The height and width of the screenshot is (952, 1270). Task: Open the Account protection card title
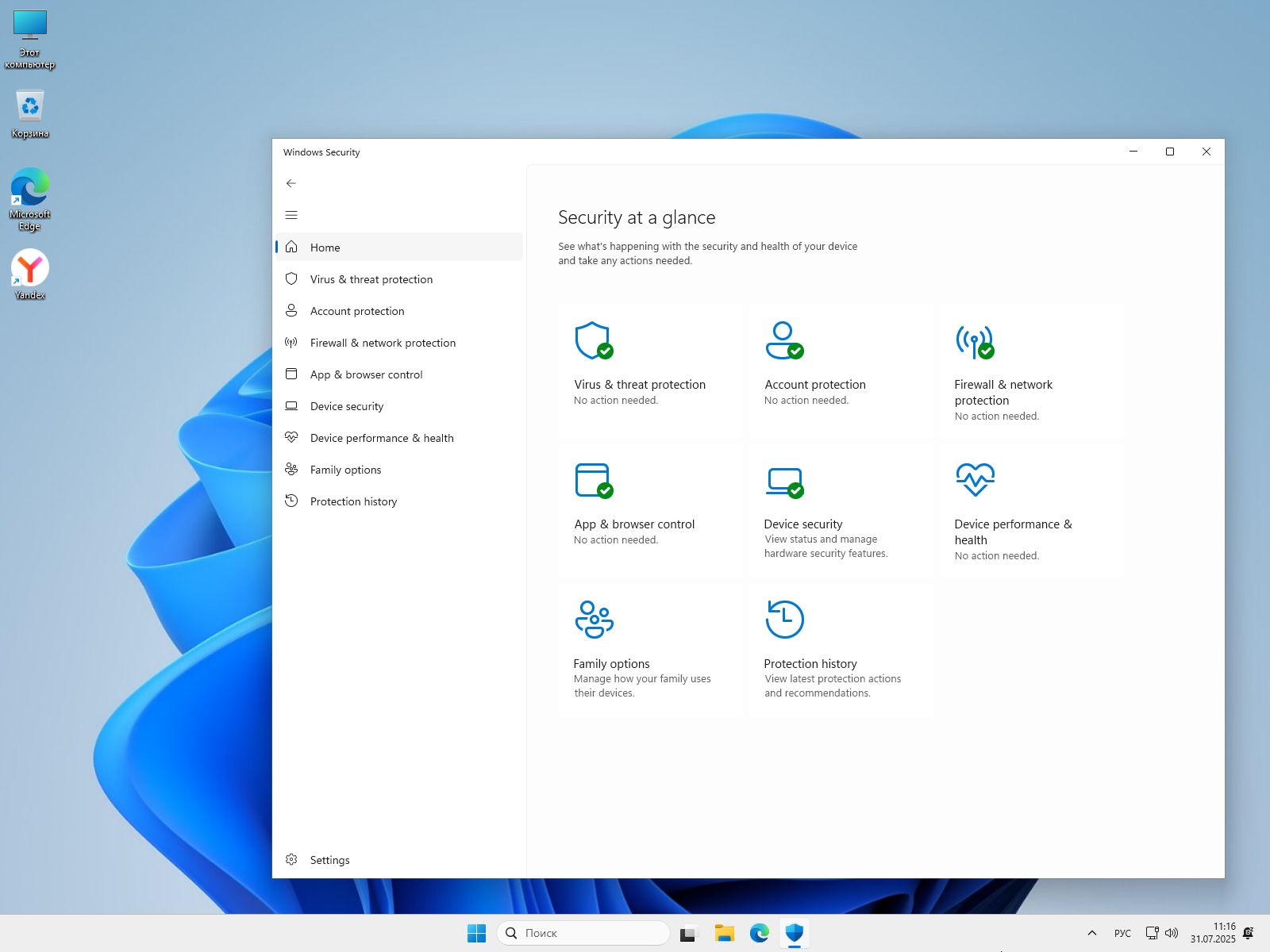815,385
